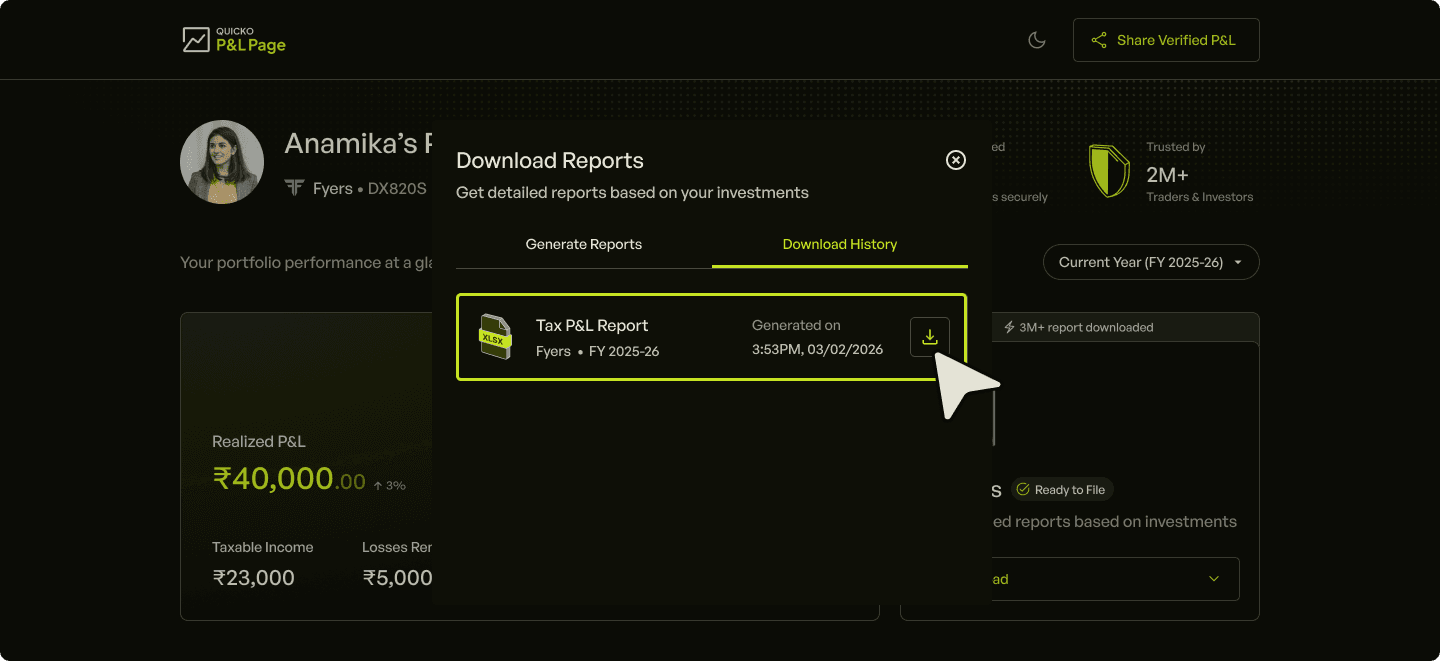Click the Tax P&L Report title
This screenshot has height=661, width=1440.
(592, 325)
